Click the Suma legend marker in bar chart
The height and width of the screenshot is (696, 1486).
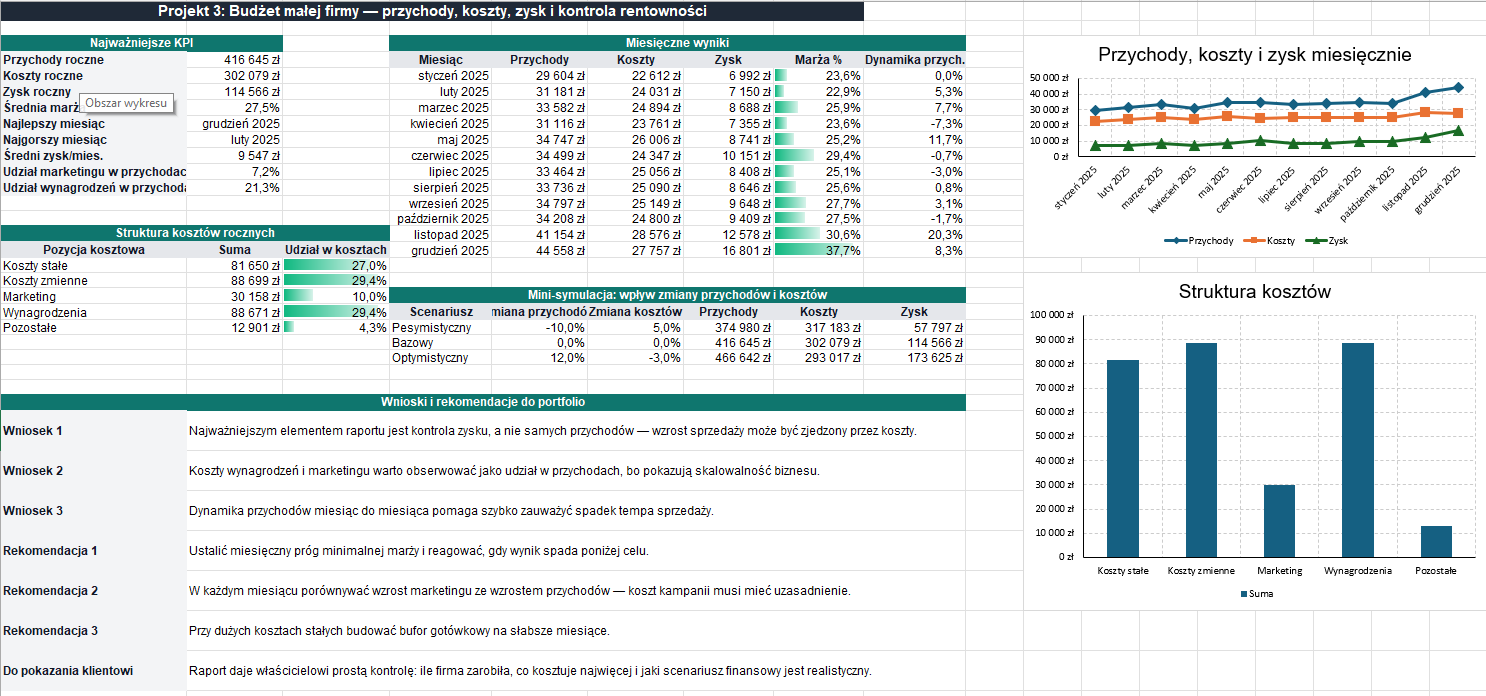tap(1244, 593)
